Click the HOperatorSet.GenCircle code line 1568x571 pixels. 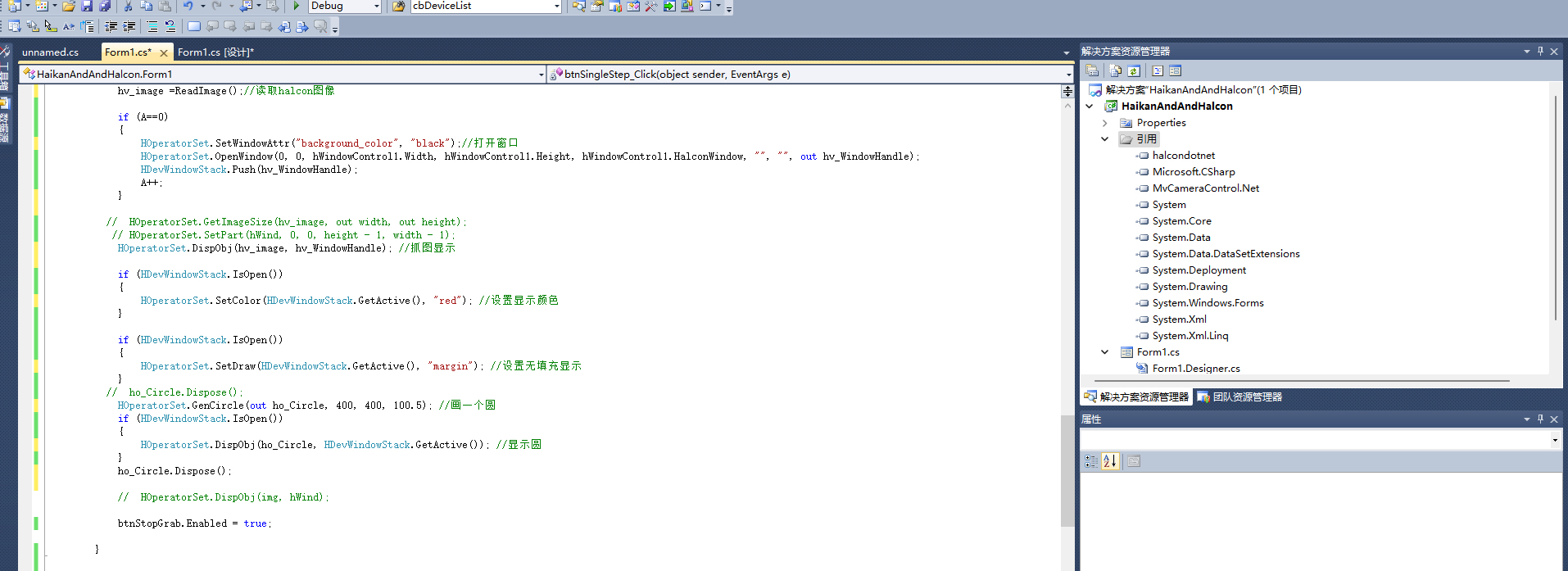pos(306,406)
